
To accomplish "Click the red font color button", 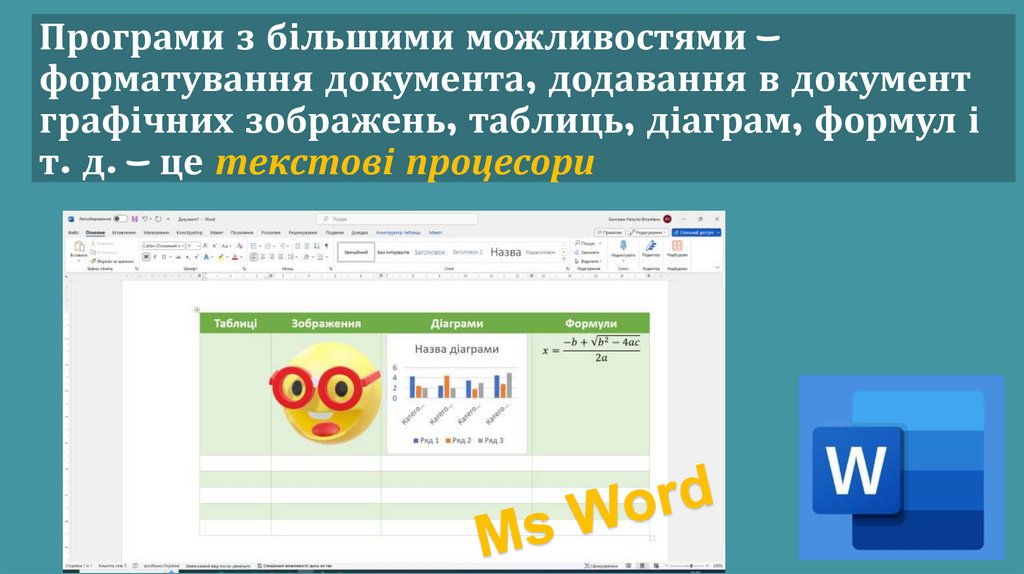I will click(235, 257).
